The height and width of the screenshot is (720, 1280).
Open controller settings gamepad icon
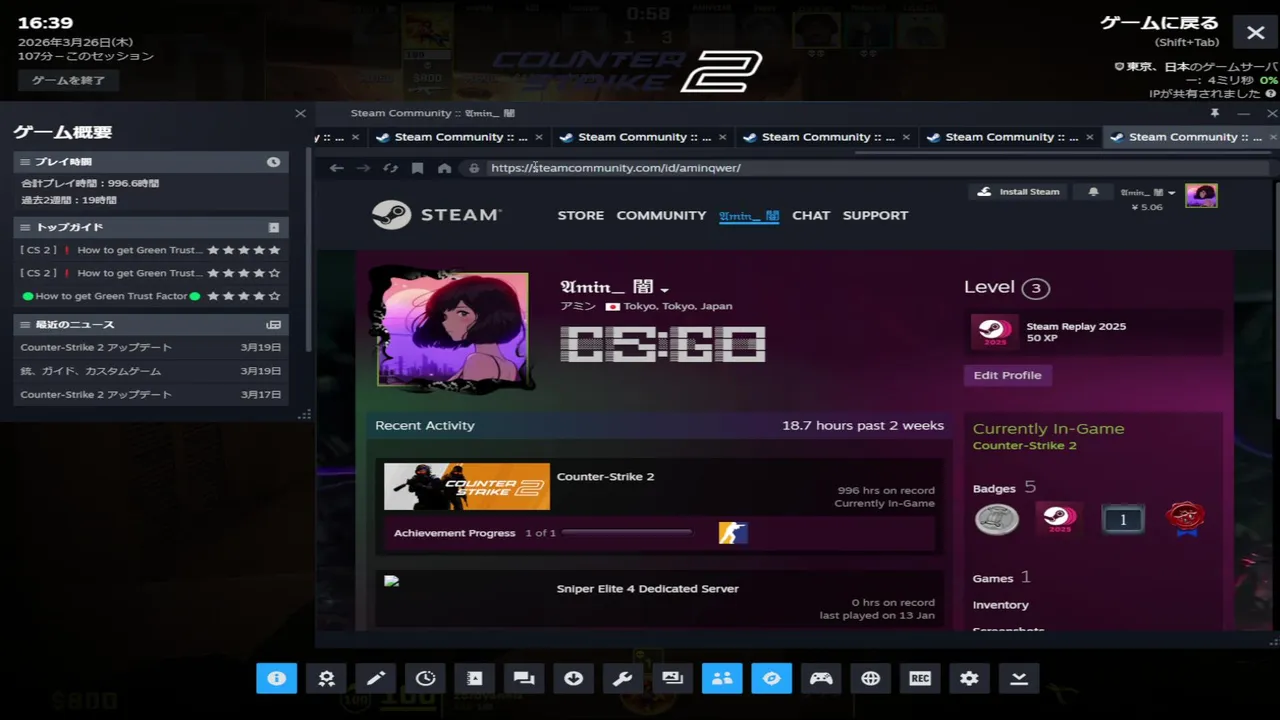tap(821, 678)
